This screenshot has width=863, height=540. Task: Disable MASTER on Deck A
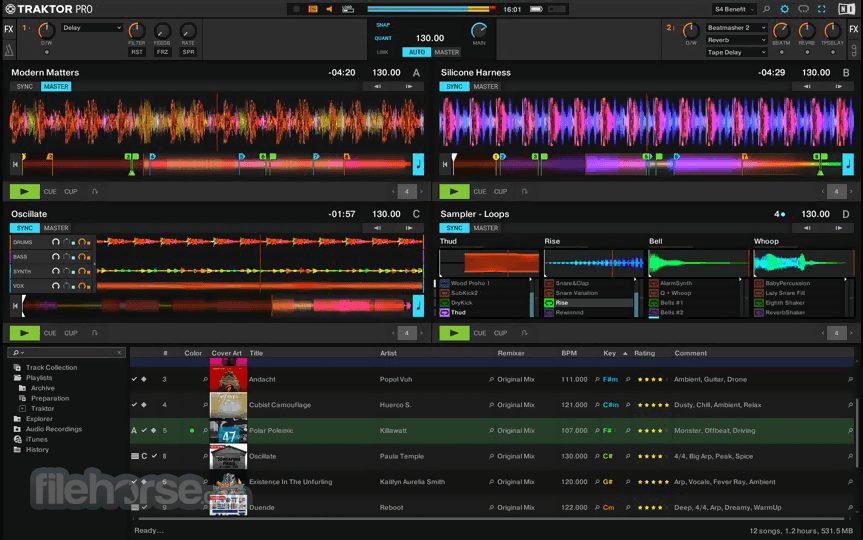[56, 86]
